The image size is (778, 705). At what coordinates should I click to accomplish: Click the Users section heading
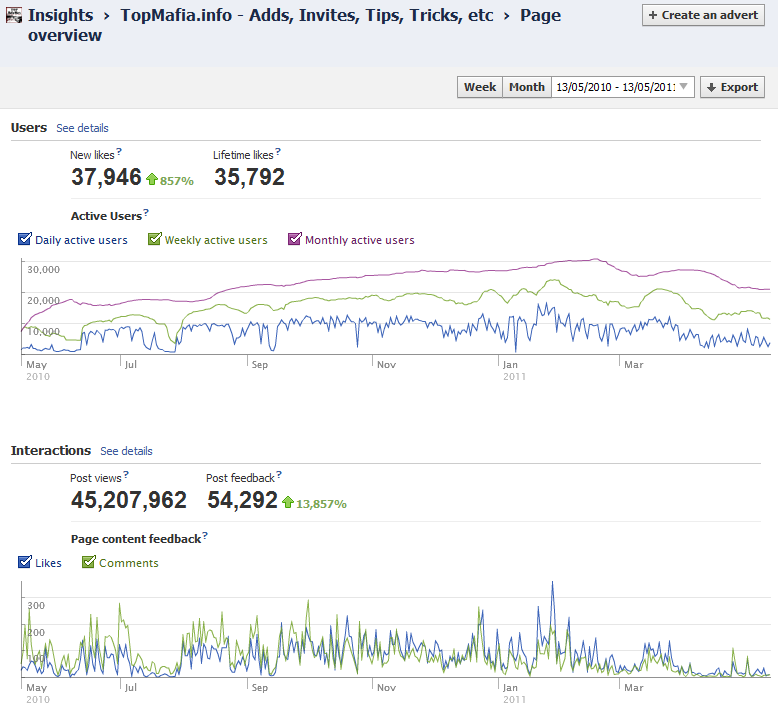click(29, 128)
